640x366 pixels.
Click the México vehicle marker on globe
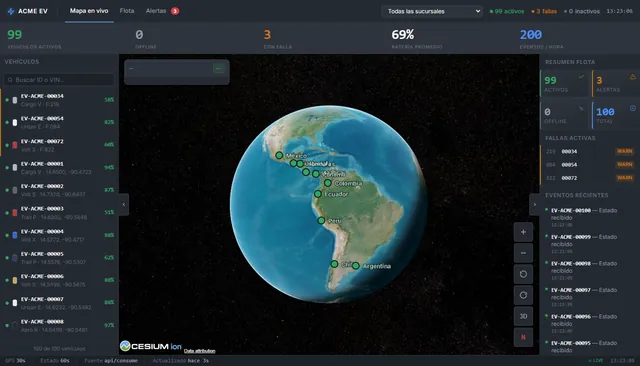click(x=279, y=155)
